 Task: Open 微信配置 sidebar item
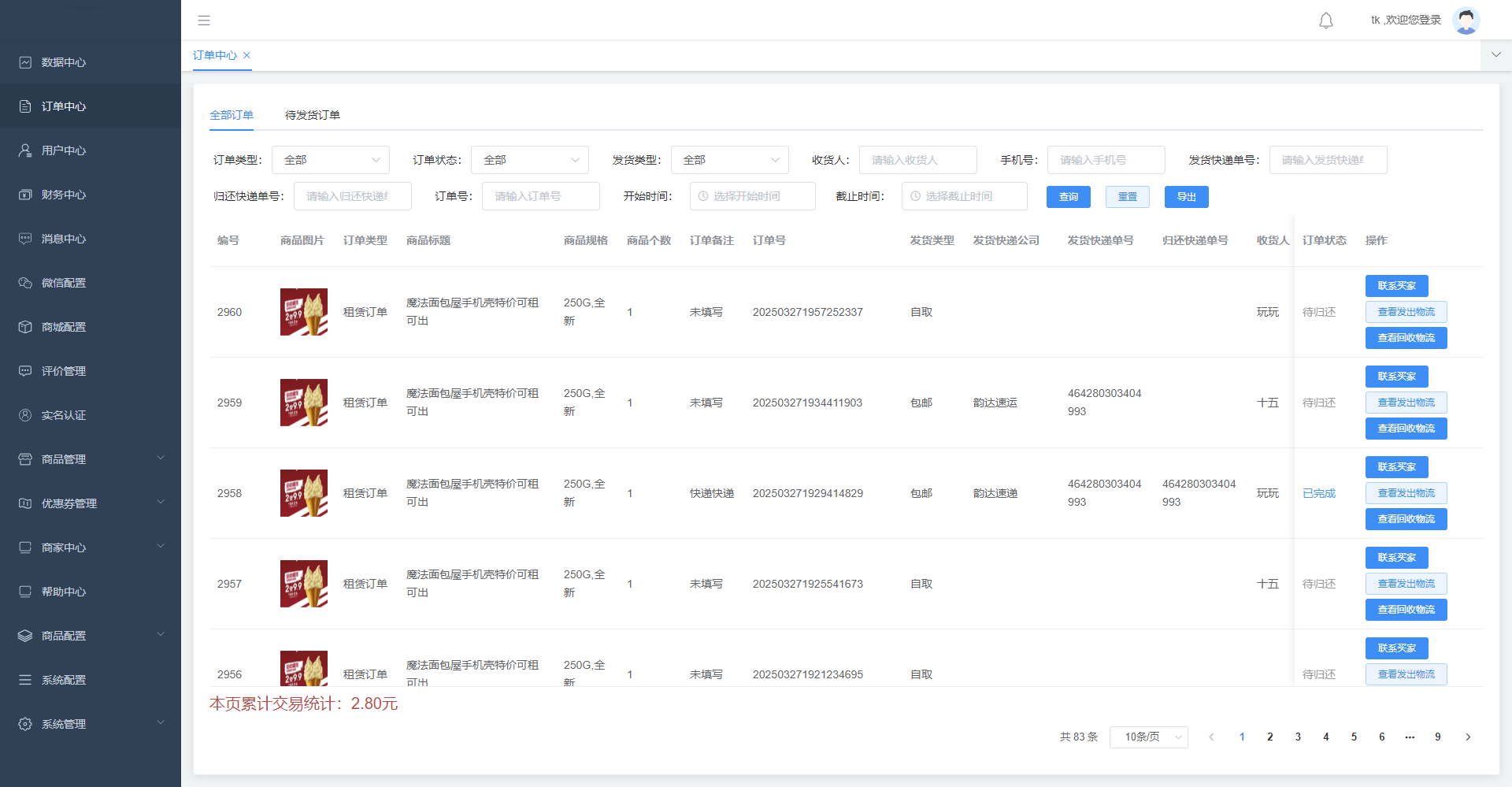pos(64,283)
